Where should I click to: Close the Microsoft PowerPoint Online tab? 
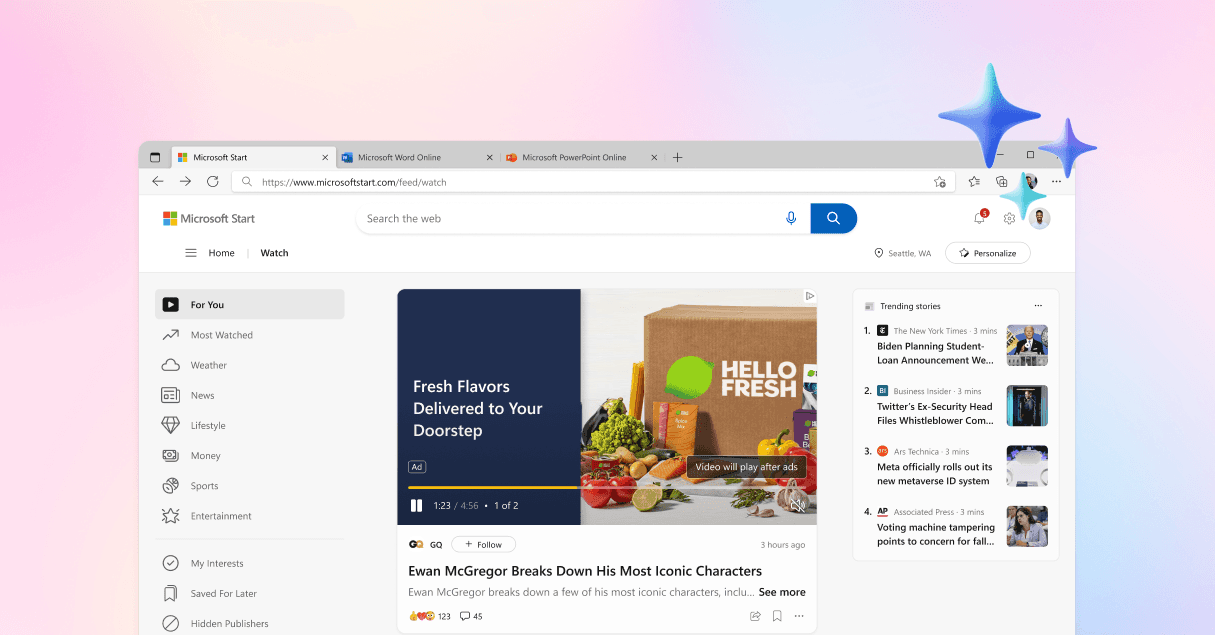(x=654, y=157)
